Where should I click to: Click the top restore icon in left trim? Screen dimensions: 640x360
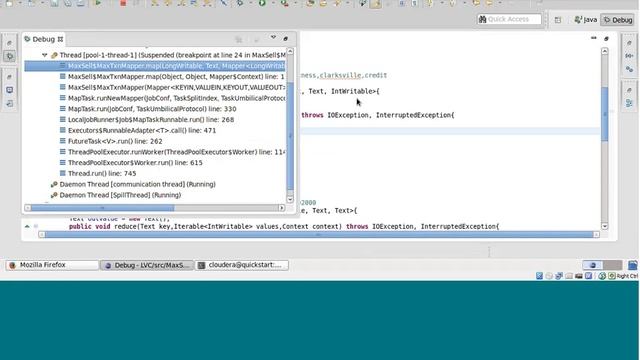[9, 43]
